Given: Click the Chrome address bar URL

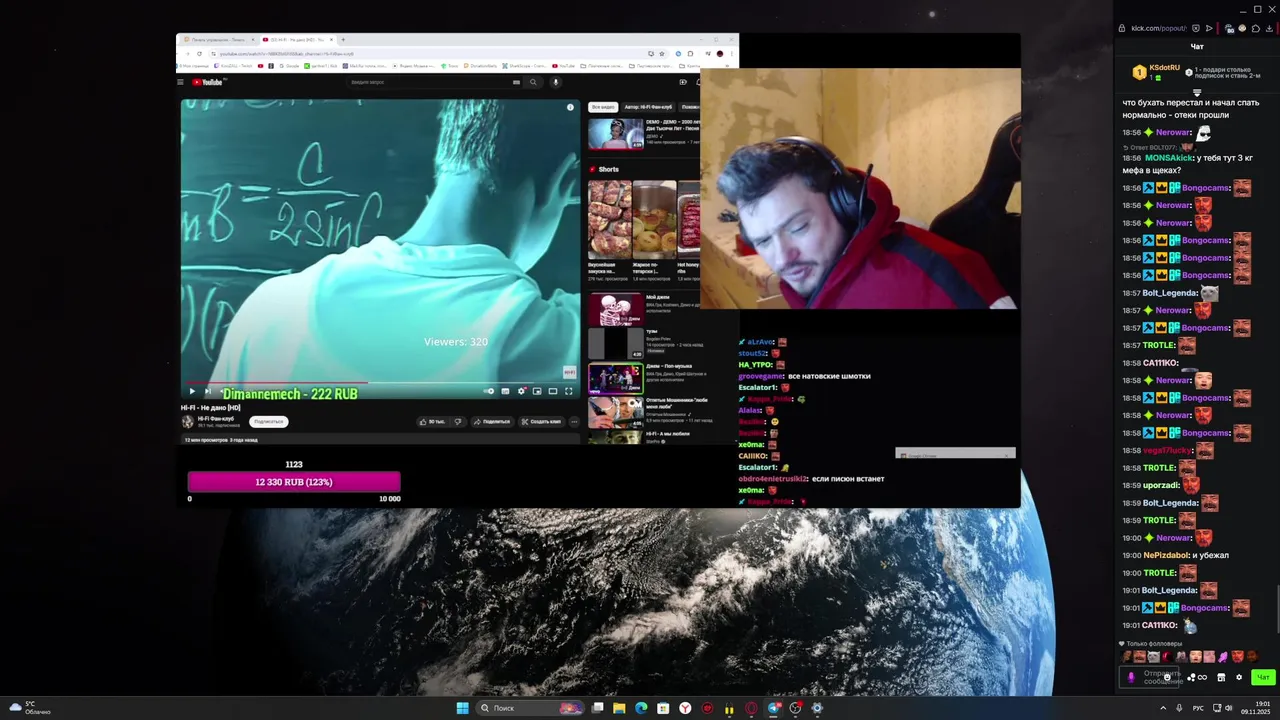Looking at the screenshot, I should [x=286, y=53].
